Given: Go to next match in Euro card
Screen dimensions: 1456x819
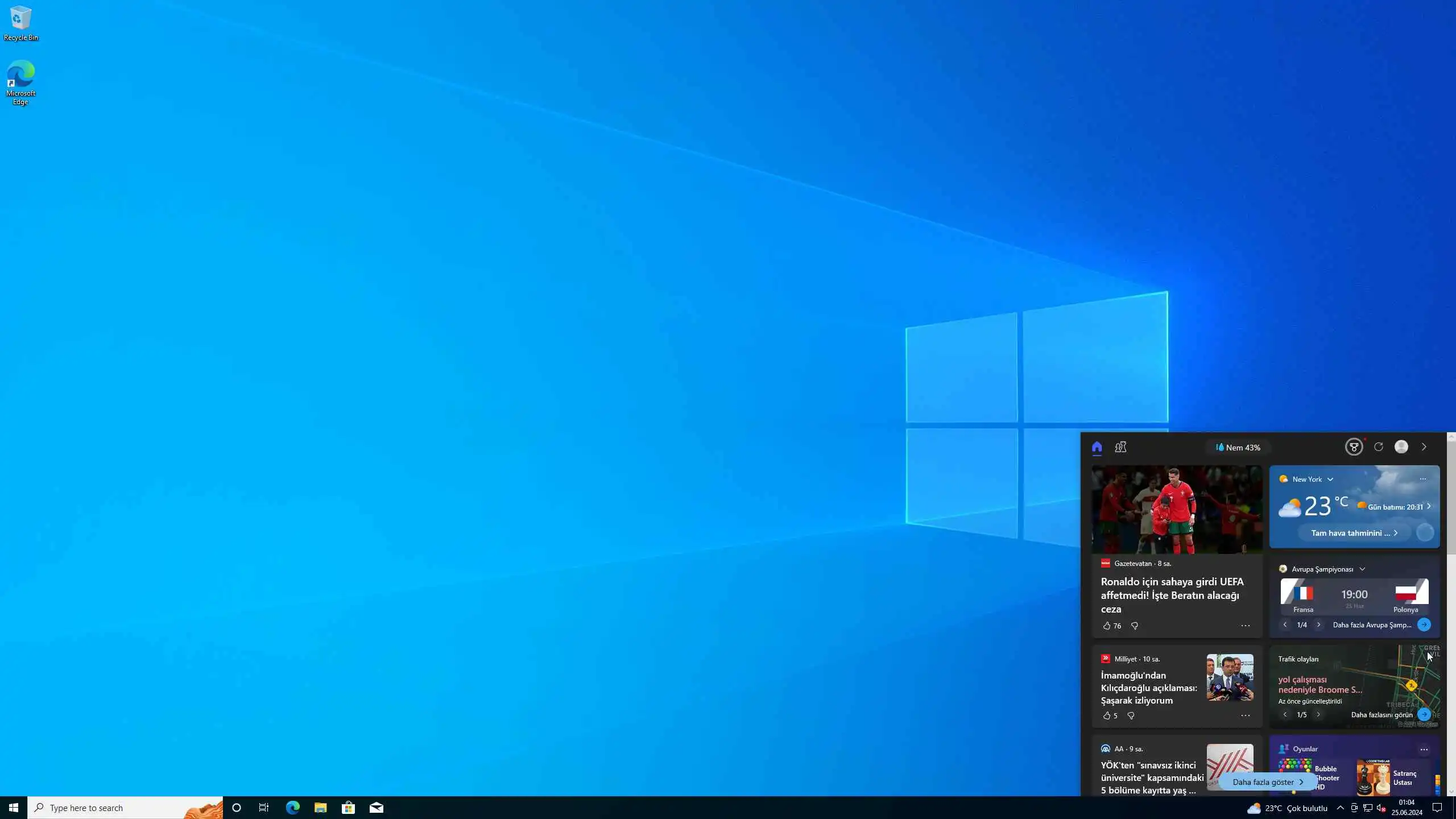Looking at the screenshot, I should click(x=1318, y=624).
